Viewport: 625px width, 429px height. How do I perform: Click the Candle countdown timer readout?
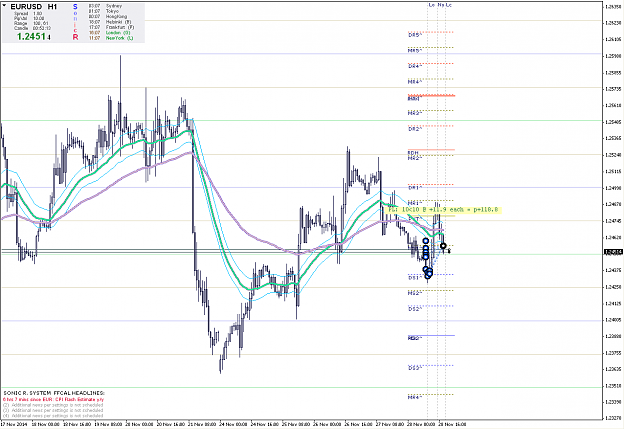click(x=32, y=28)
